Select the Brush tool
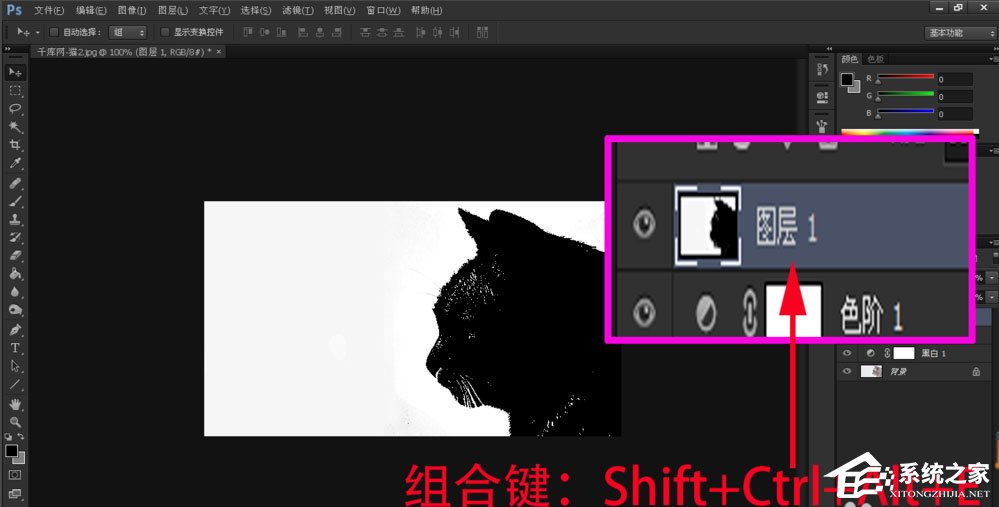This screenshot has width=999, height=507. 15,201
